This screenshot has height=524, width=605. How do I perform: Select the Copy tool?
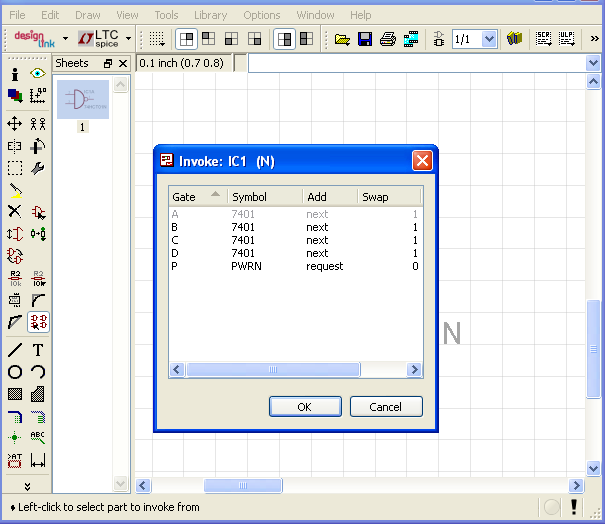tap(38, 124)
